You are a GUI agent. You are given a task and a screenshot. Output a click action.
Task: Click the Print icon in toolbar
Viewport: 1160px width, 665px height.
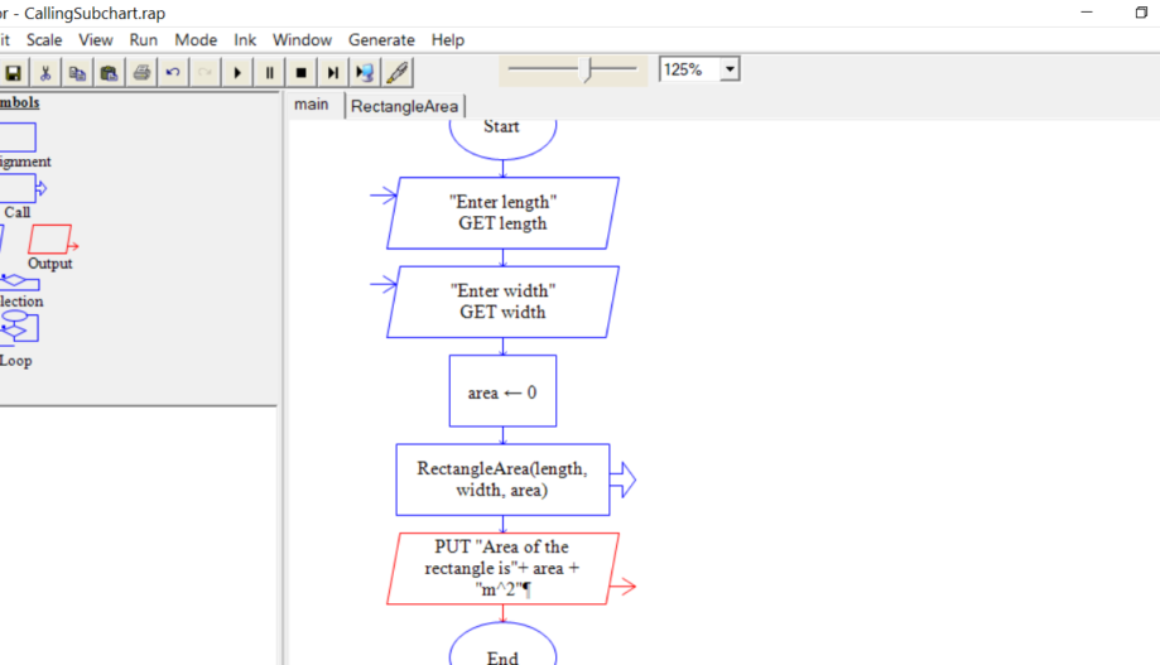(141, 73)
